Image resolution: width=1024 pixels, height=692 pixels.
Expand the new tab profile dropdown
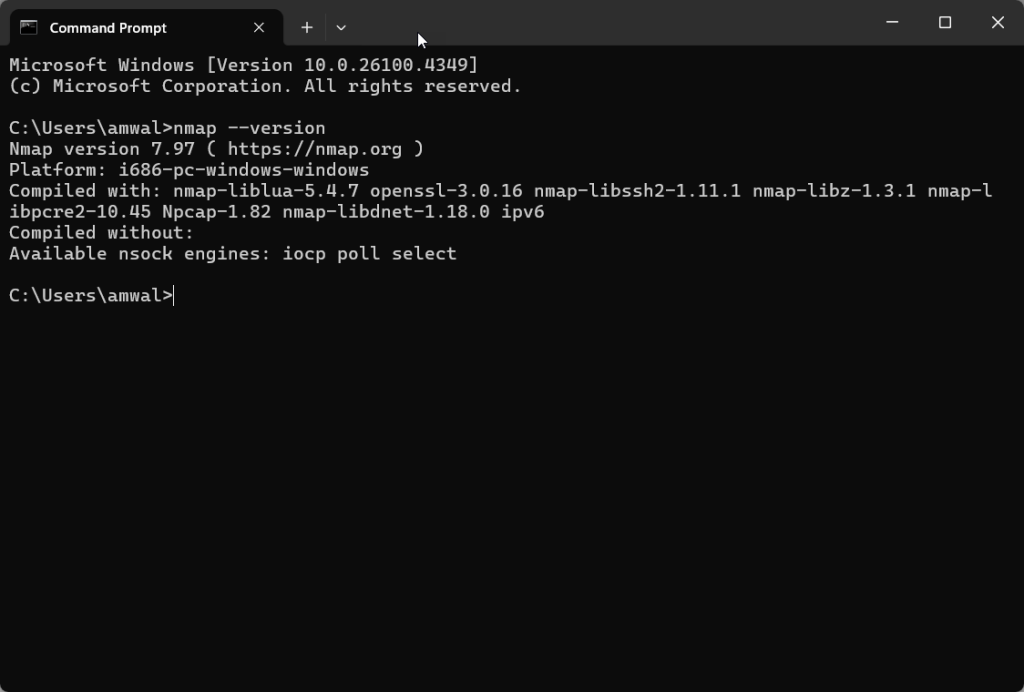[x=341, y=27]
